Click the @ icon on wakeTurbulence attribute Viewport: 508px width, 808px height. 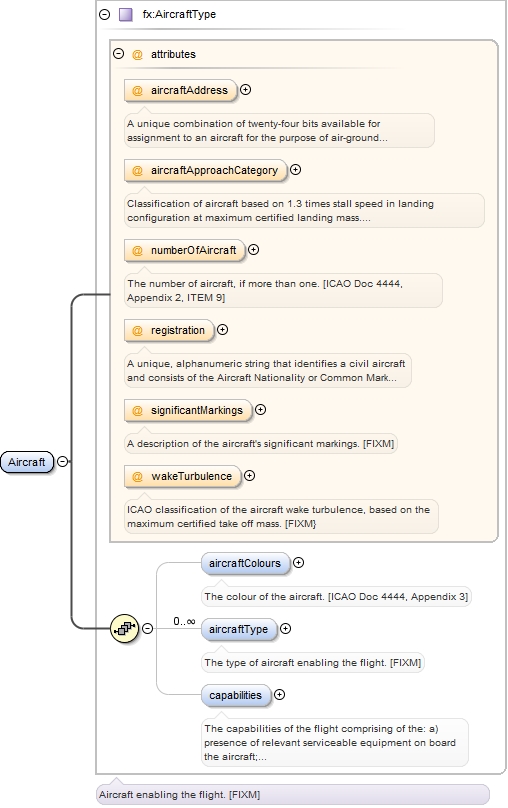click(x=137, y=477)
